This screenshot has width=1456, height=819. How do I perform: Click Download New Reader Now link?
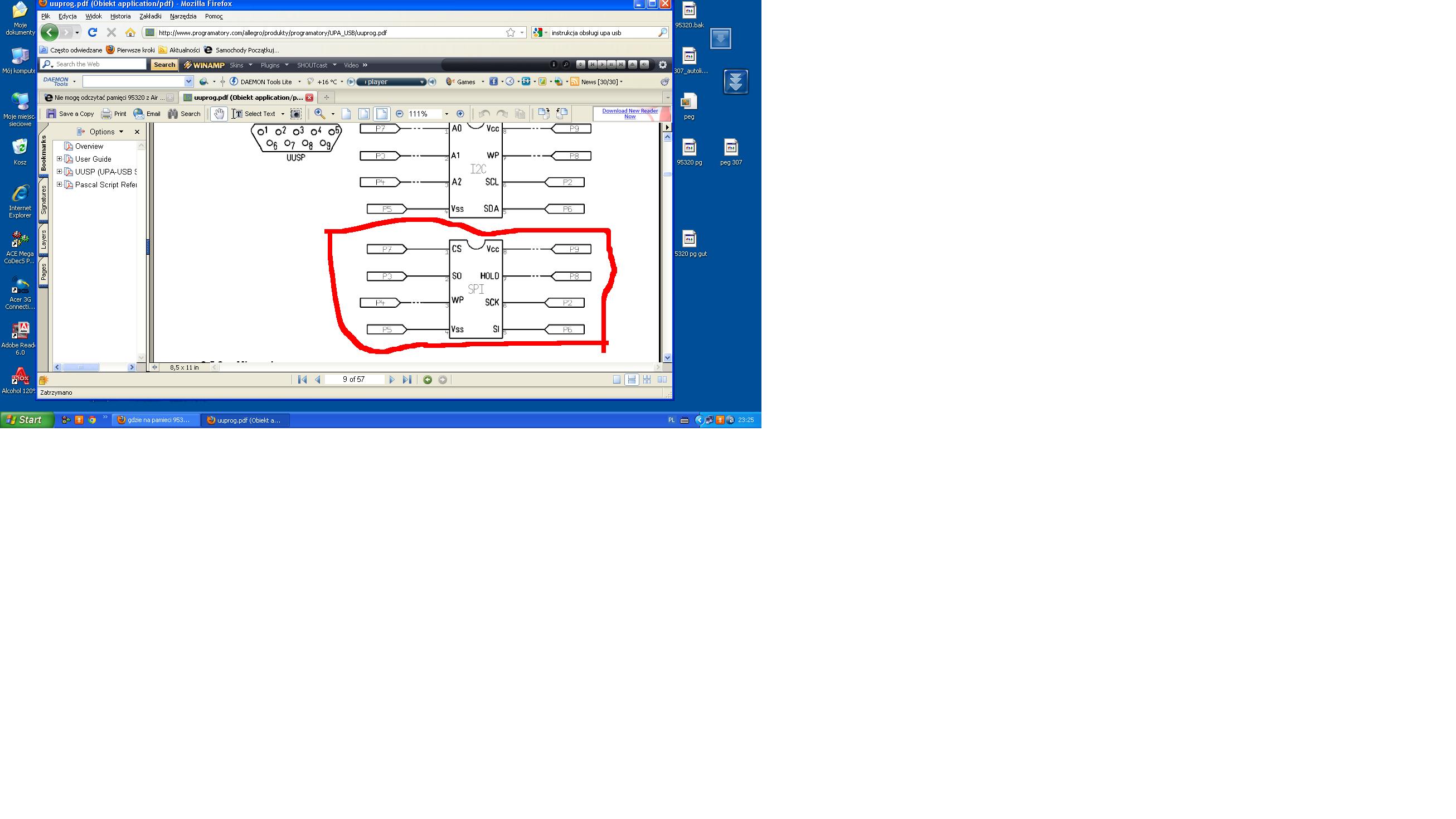[630, 114]
